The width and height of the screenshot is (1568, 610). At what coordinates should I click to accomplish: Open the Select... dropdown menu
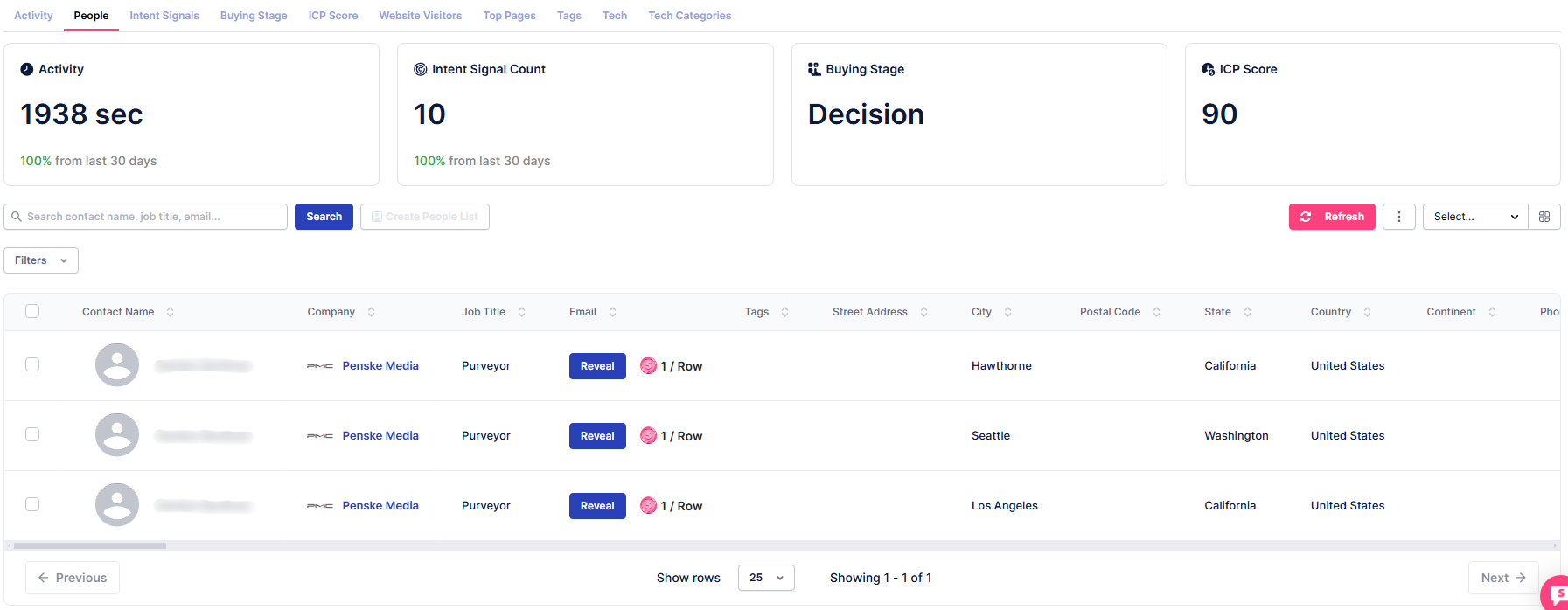(1474, 217)
